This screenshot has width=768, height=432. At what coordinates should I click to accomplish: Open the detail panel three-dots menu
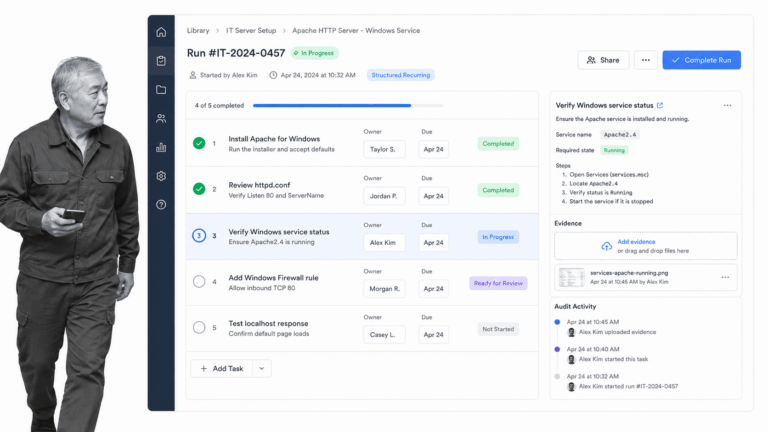click(727, 105)
